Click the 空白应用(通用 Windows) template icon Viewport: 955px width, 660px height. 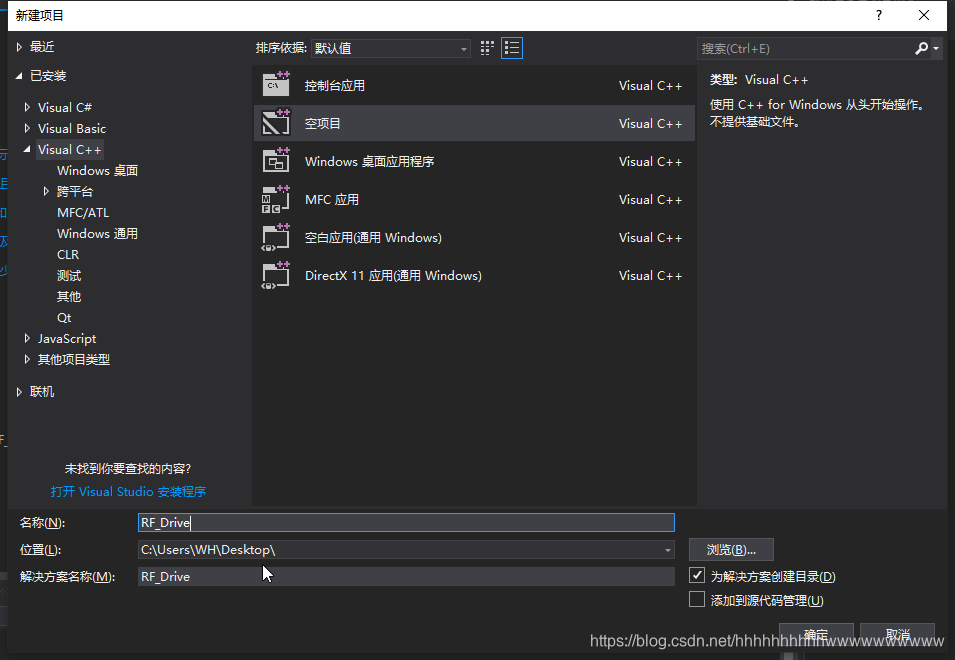pyautogui.click(x=276, y=237)
